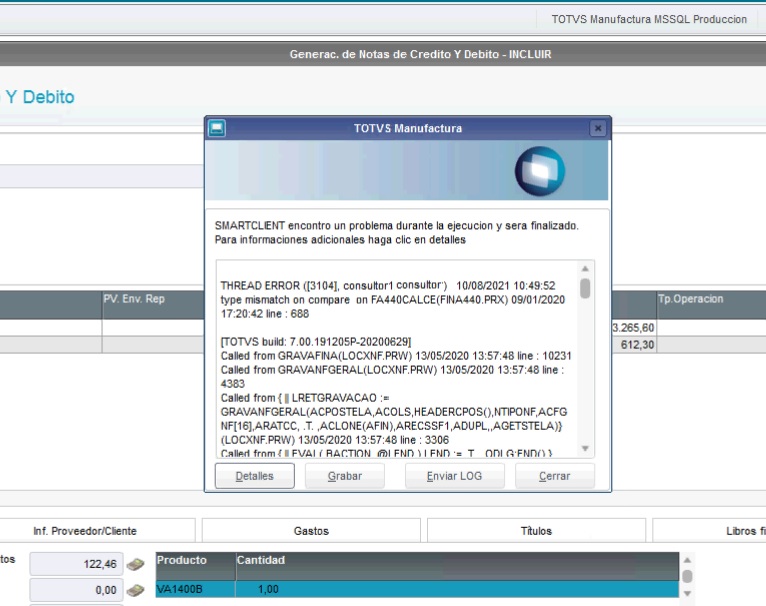Click the error log scrollbar thumb
766x606 pixels.
pos(585,288)
